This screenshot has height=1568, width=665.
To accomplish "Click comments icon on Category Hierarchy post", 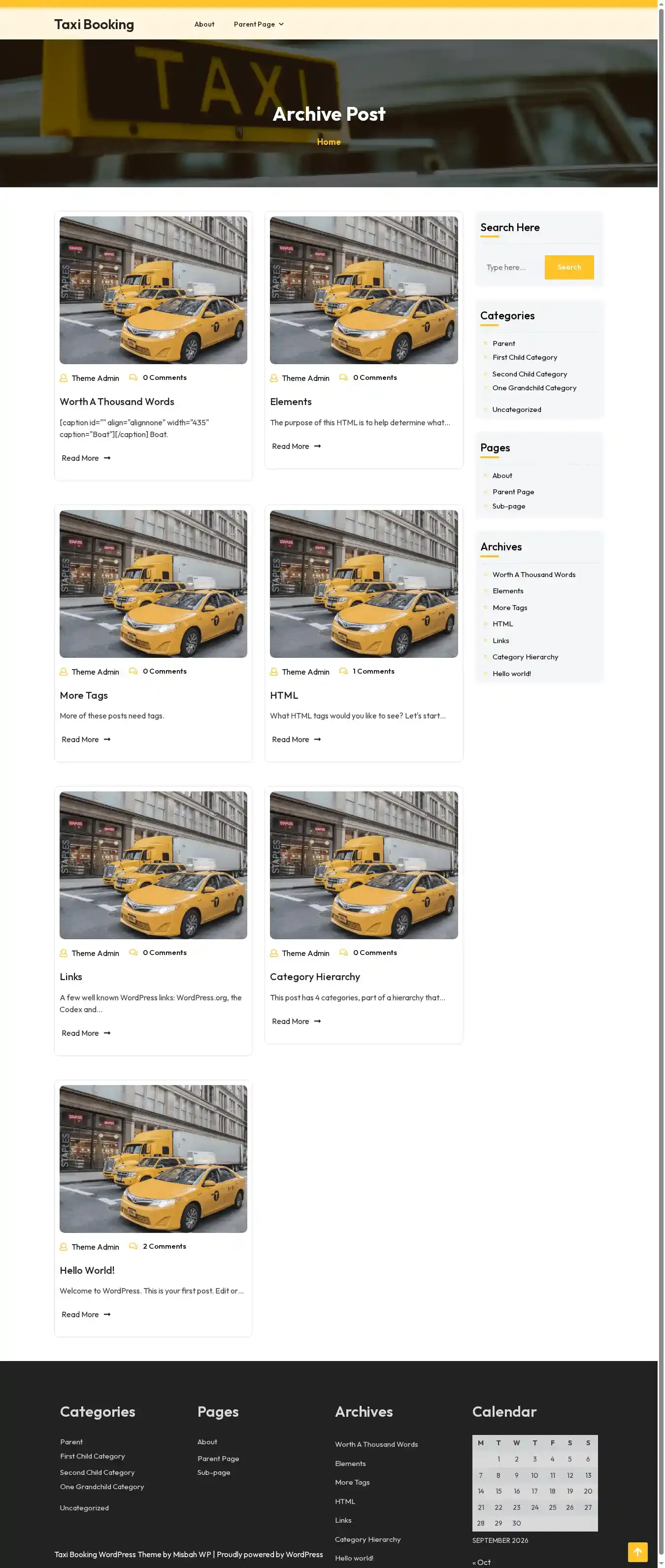I will point(344,953).
